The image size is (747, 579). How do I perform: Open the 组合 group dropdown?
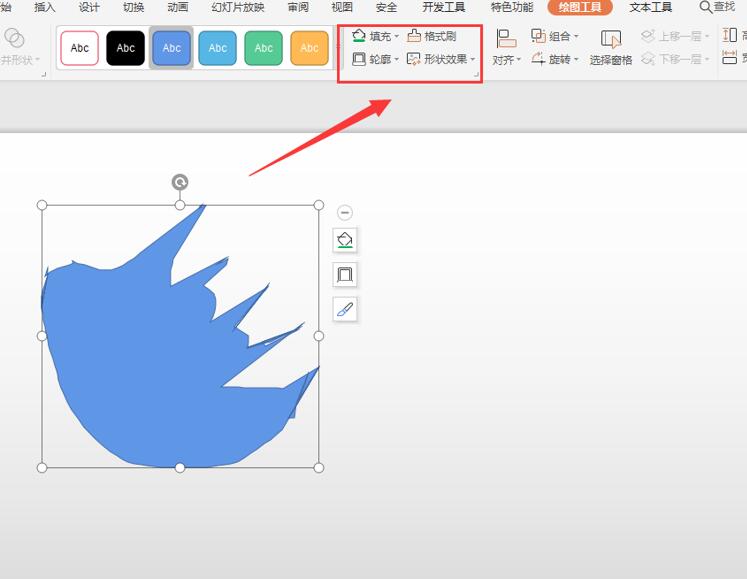pyautogui.click(x=555, y=36)
